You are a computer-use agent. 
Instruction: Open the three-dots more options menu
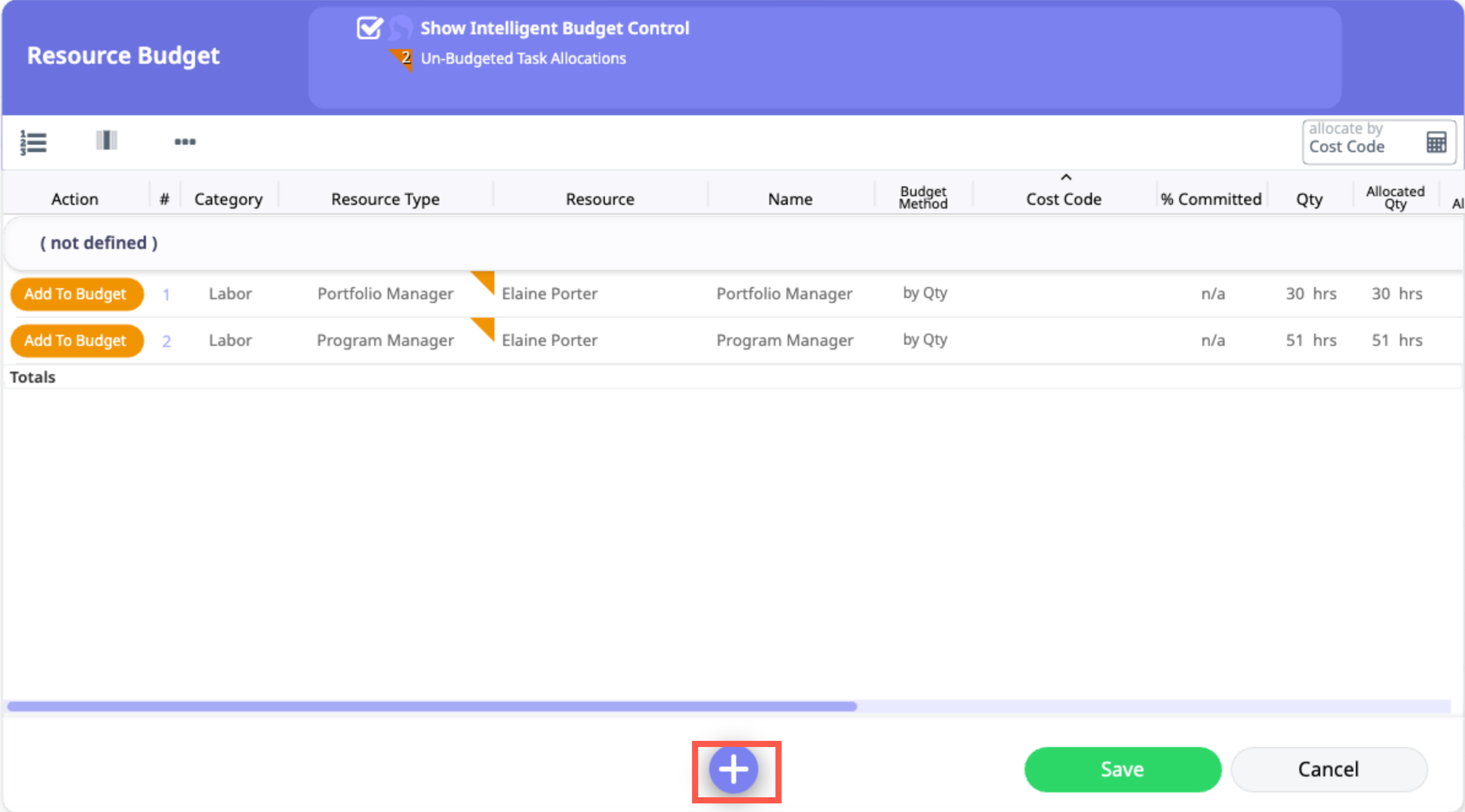click(x=185, y=142)
